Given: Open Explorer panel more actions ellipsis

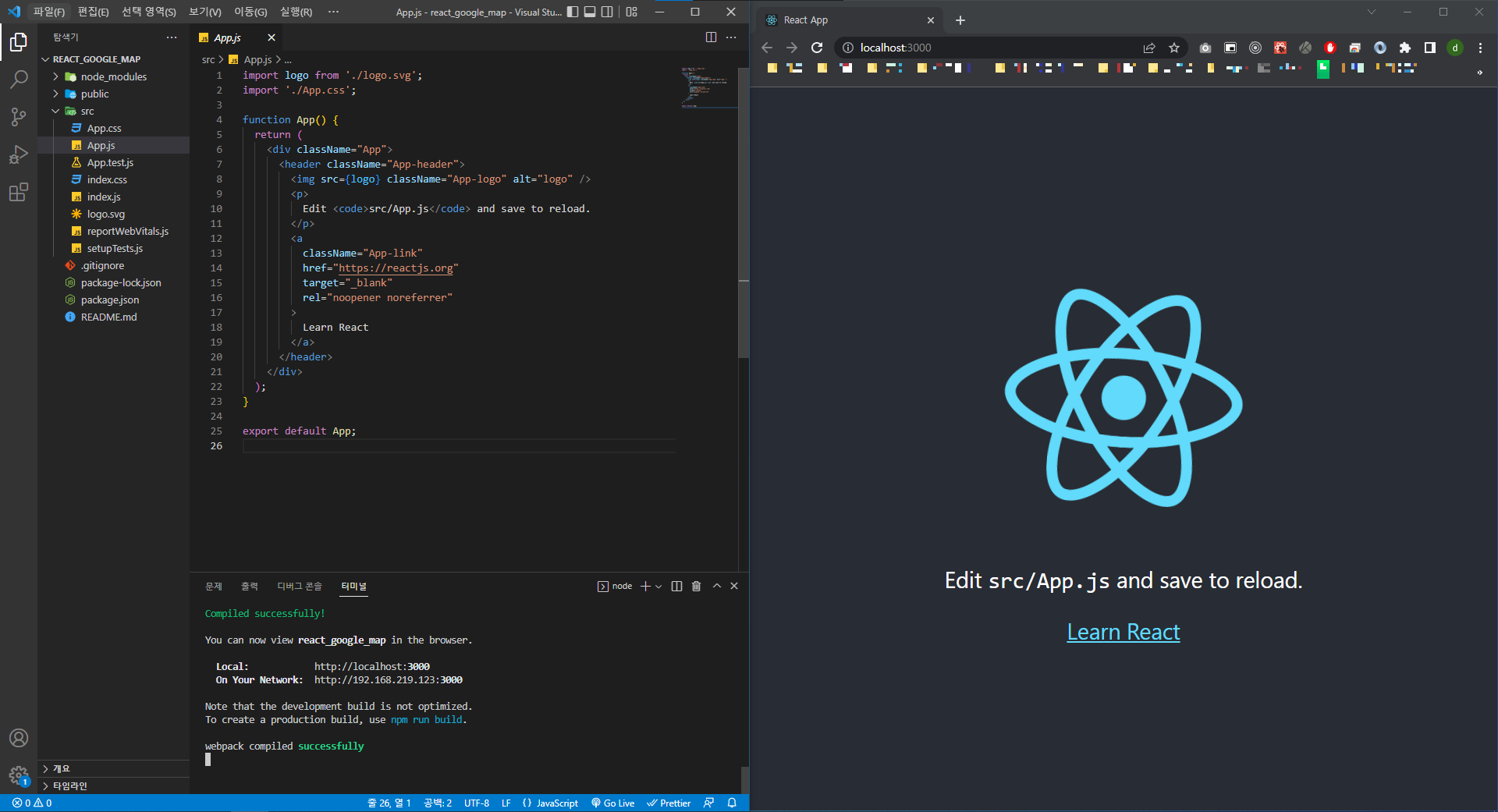Looking at the screenshot, I should (x=172, y=37).
